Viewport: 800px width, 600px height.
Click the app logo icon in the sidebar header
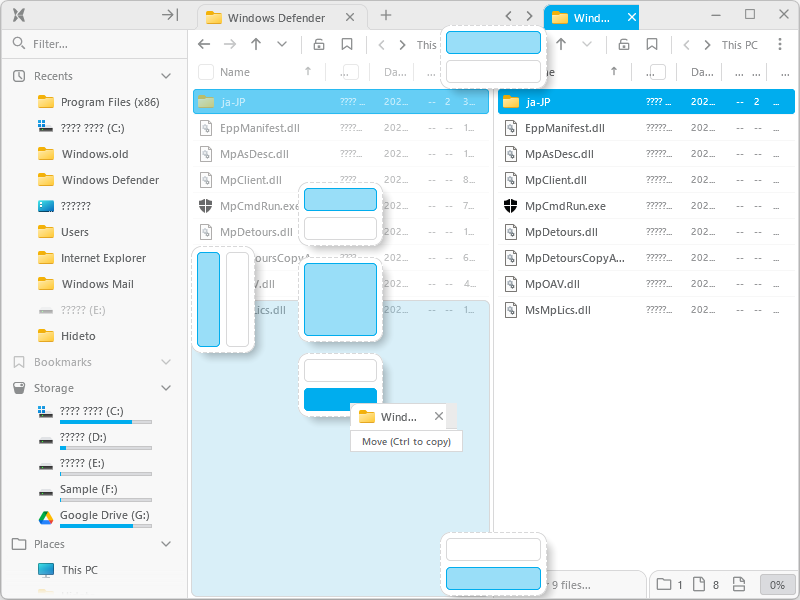(18, 15)
